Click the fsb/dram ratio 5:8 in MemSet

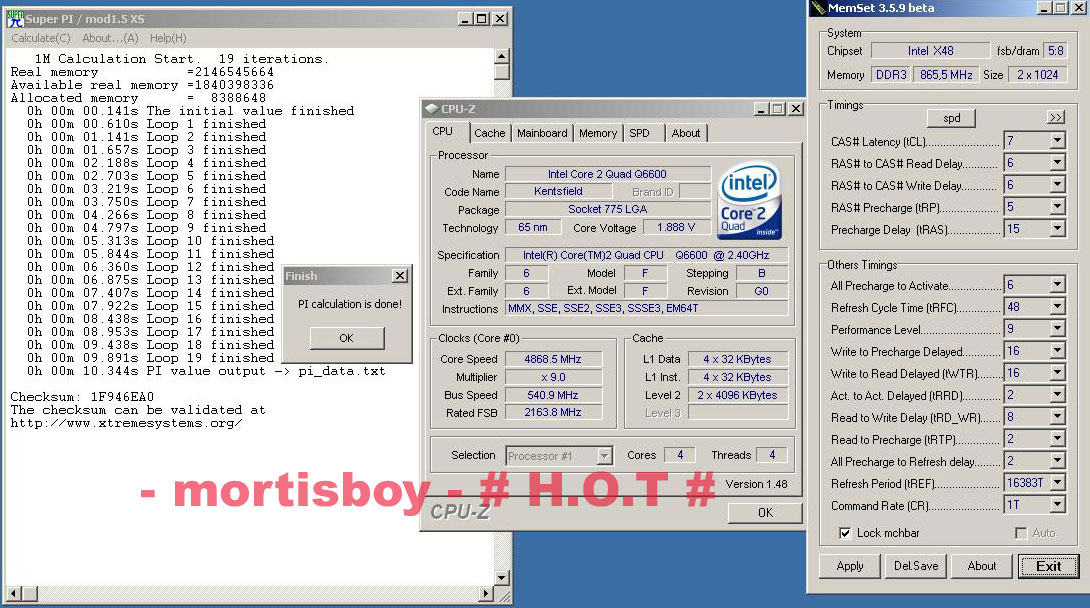[x=1055, y=51]
